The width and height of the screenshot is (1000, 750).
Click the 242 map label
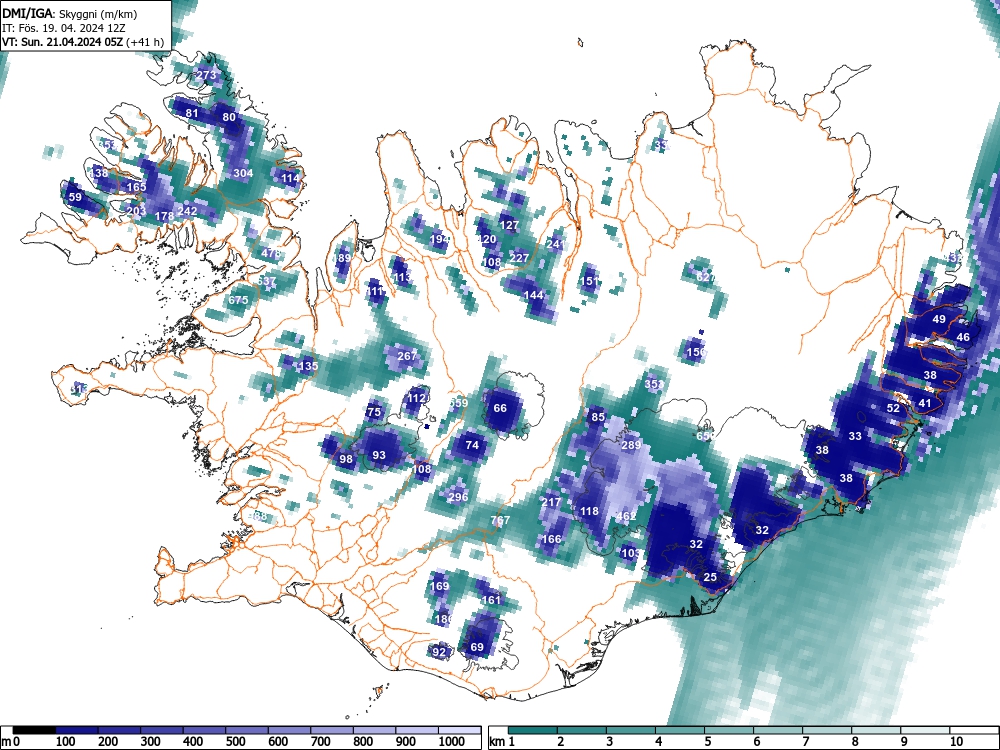pyautogui.click(x=188, y=211)
